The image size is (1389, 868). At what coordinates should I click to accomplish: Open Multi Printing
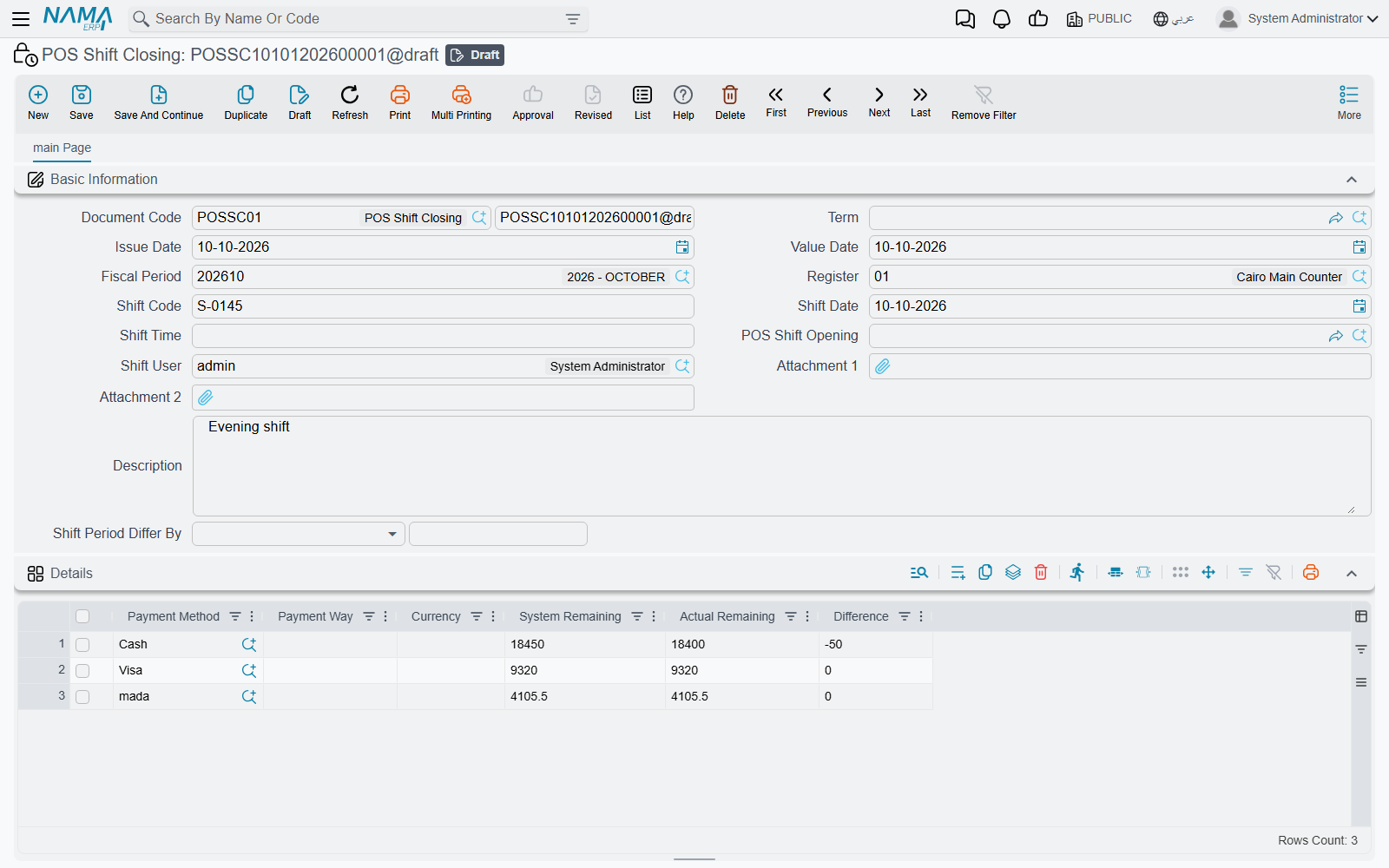tap(461, 102)
